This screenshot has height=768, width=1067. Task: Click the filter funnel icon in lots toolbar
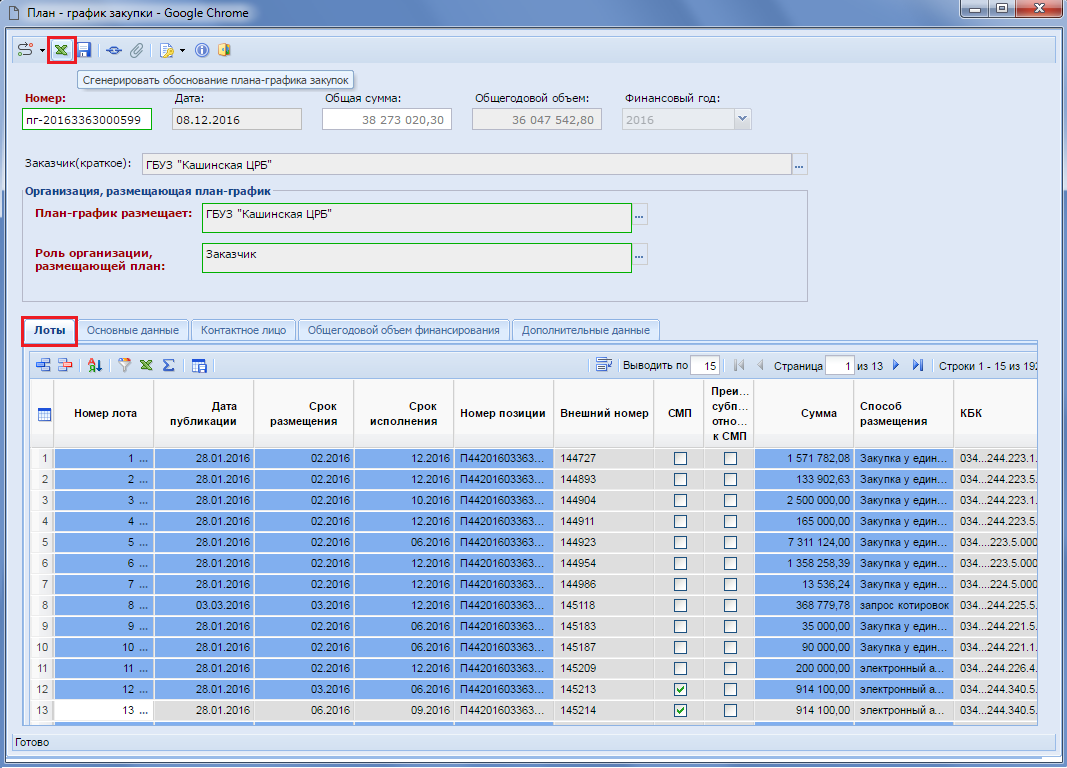point(125,366)
